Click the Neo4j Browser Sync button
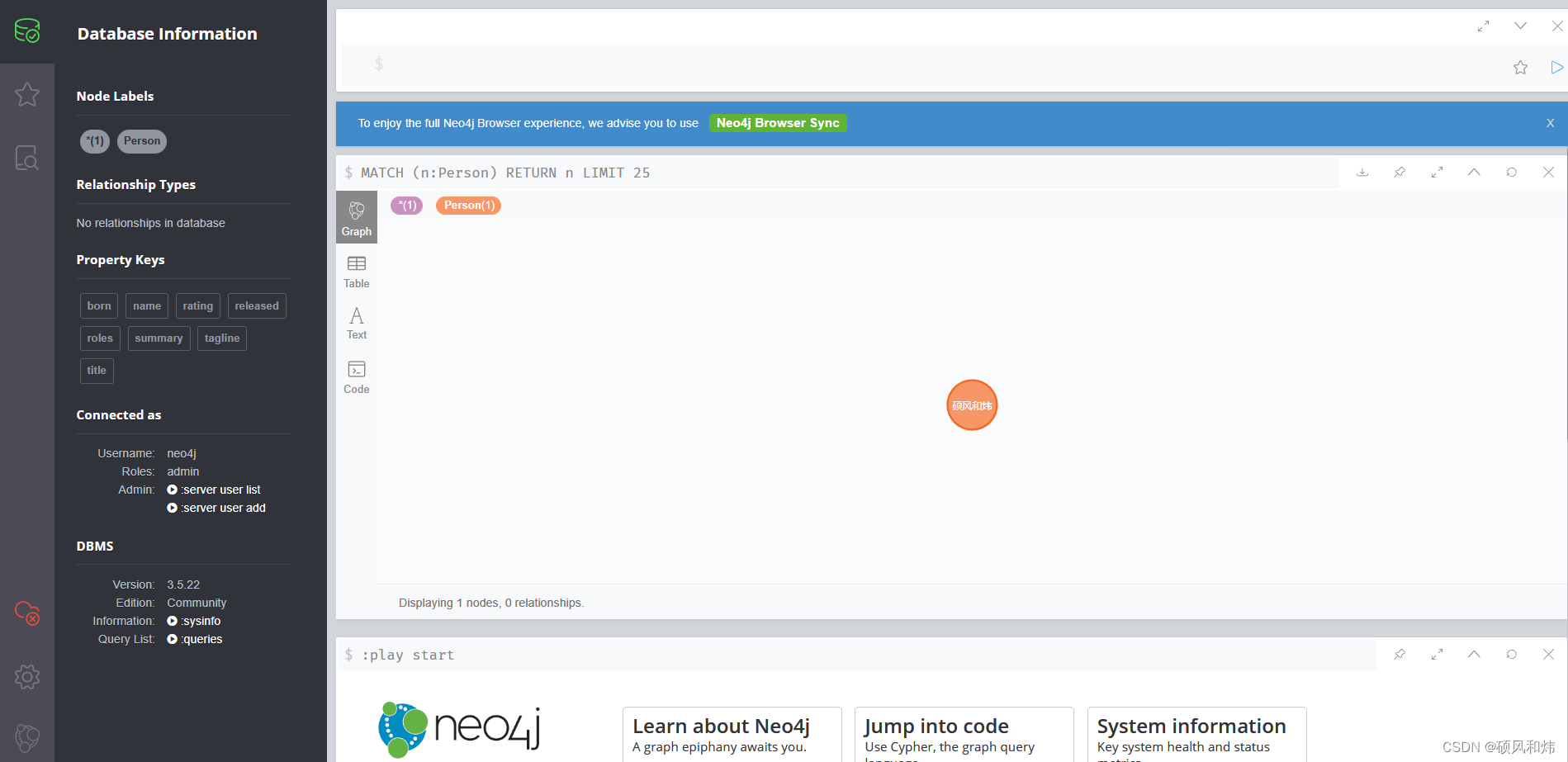 point(778,123)
